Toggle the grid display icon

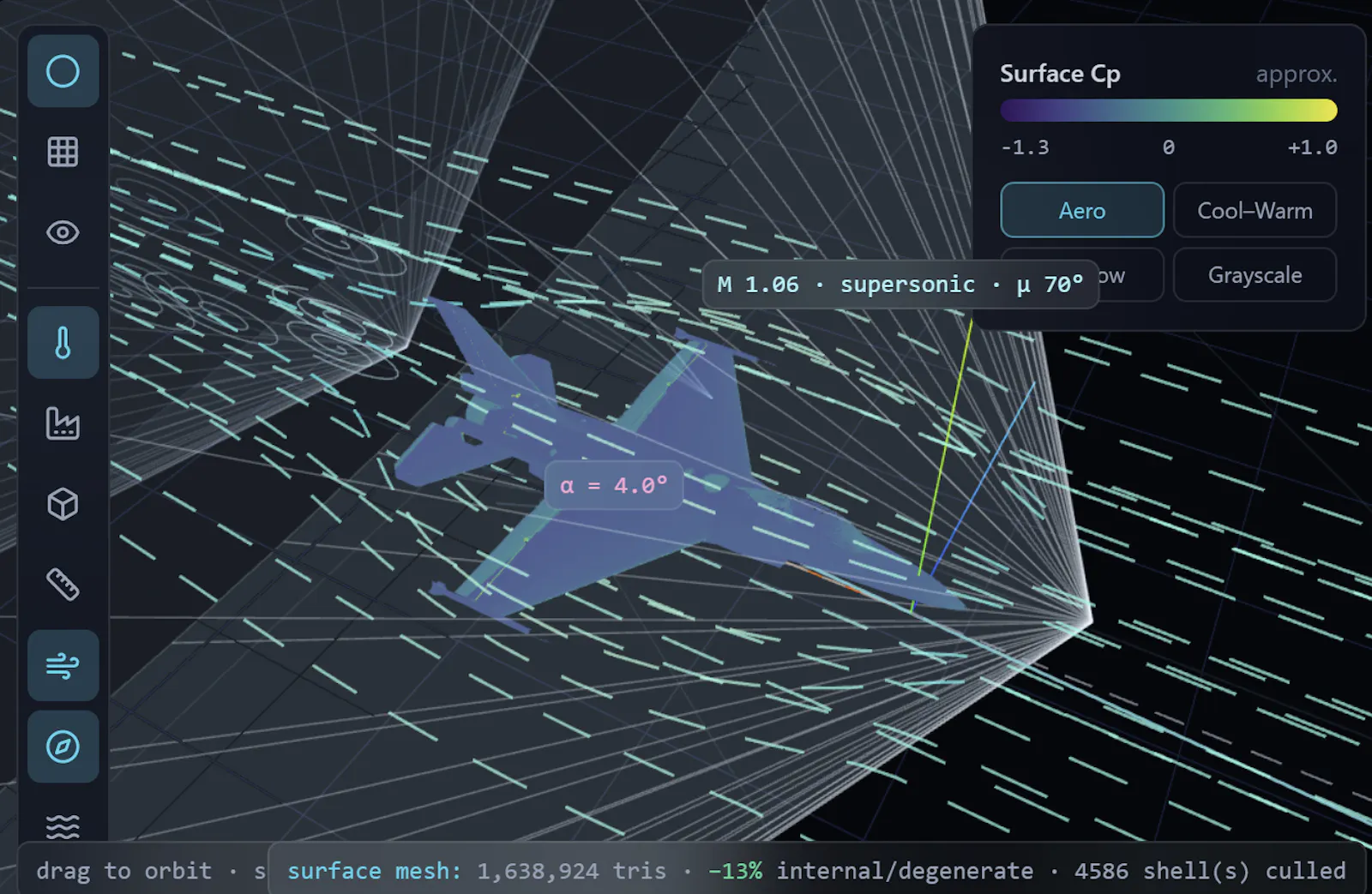63,152
